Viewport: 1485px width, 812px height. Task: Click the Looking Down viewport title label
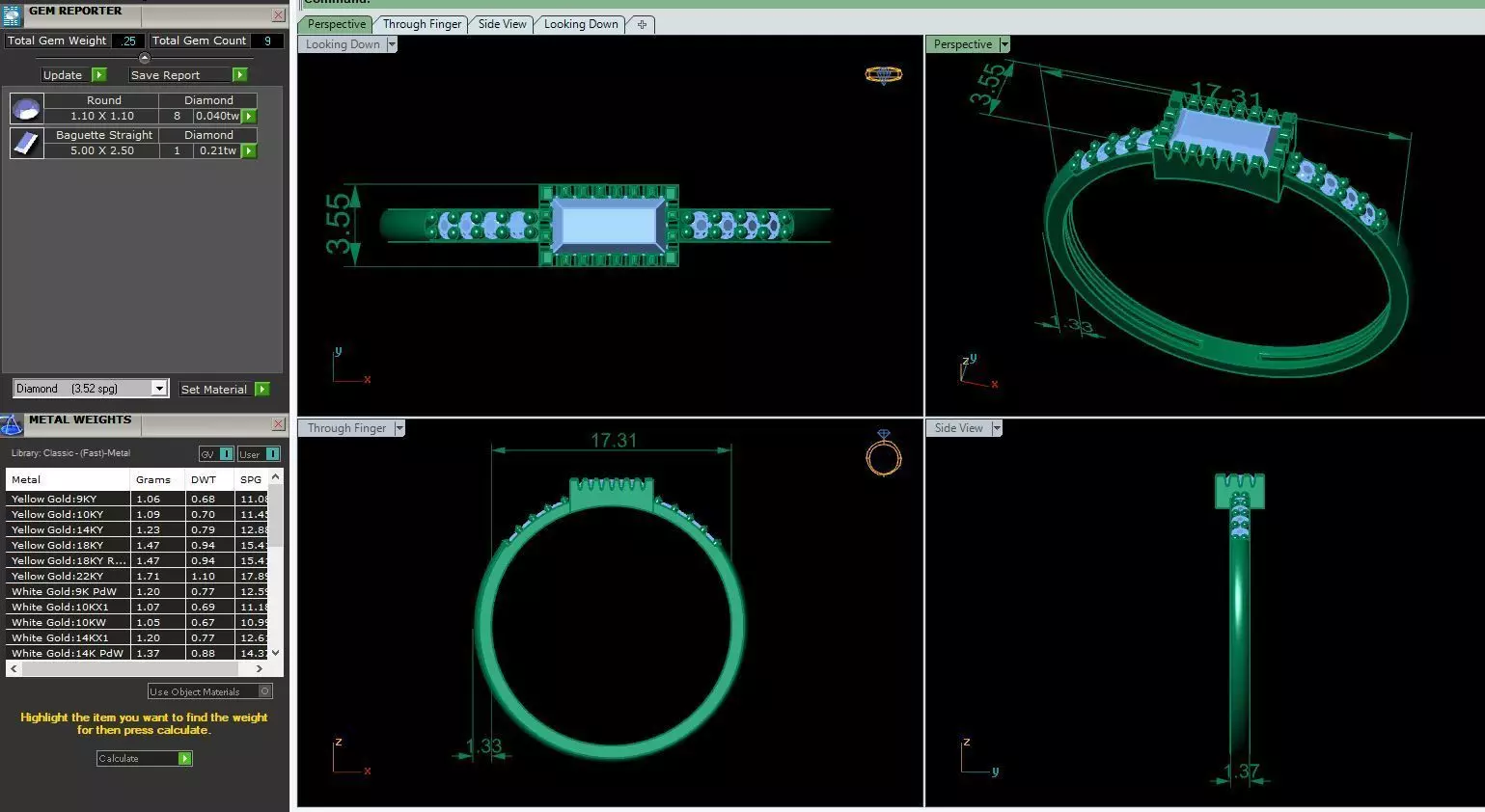(x=343, y=44)
